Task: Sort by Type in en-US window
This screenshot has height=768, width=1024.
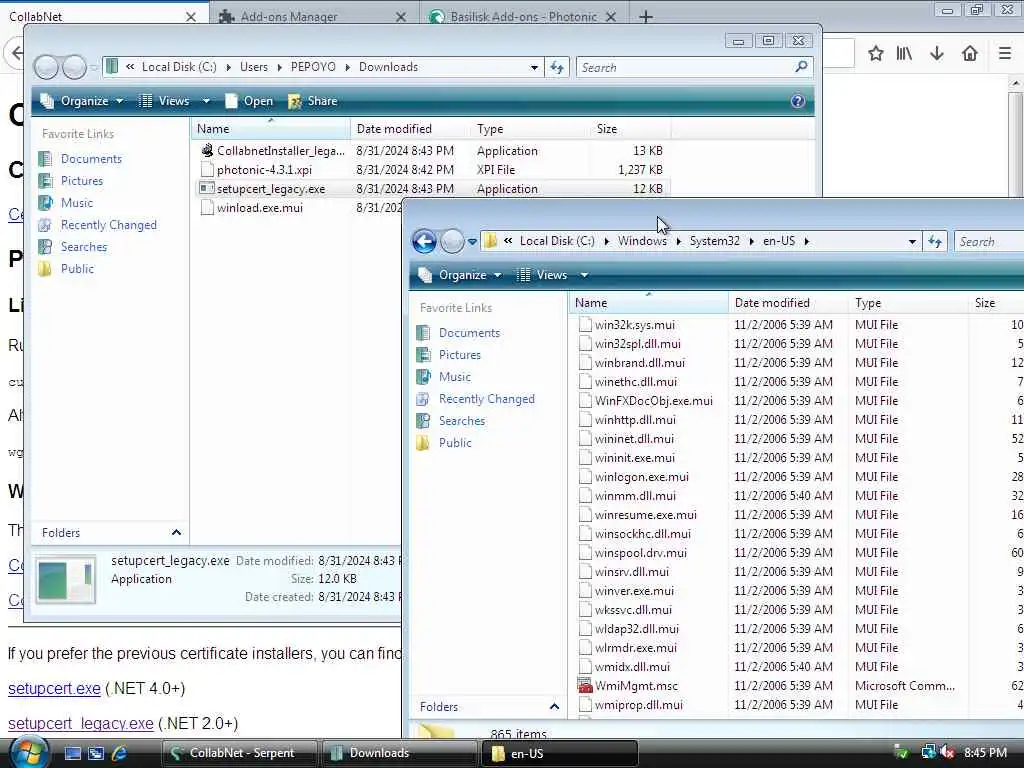Action: 908,303
